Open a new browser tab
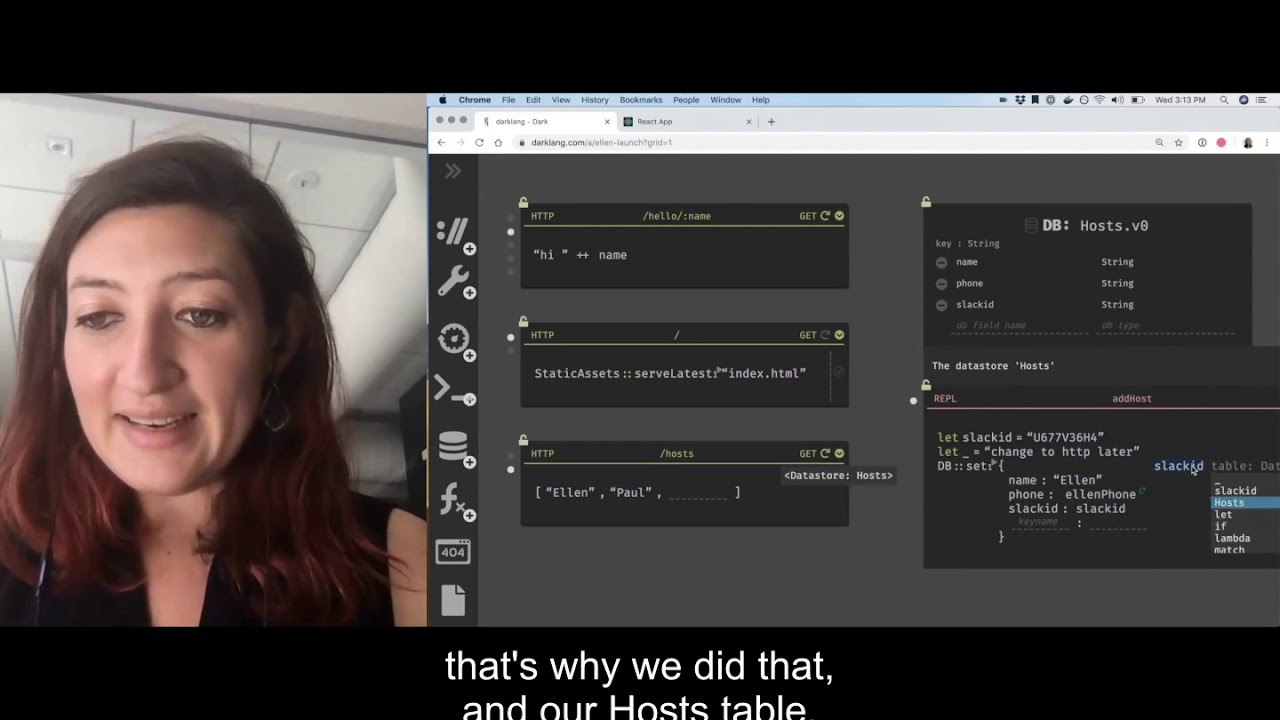This screenshot has width=1280, height=720. [x=771, y=122]
